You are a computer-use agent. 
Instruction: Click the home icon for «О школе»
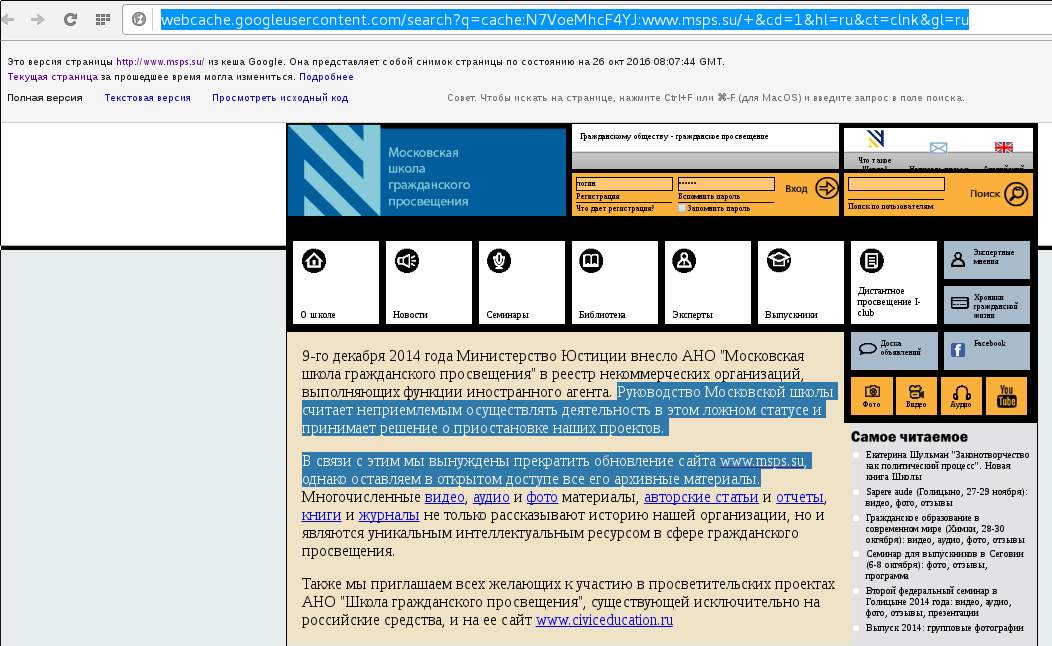click(x=314, y=261)
